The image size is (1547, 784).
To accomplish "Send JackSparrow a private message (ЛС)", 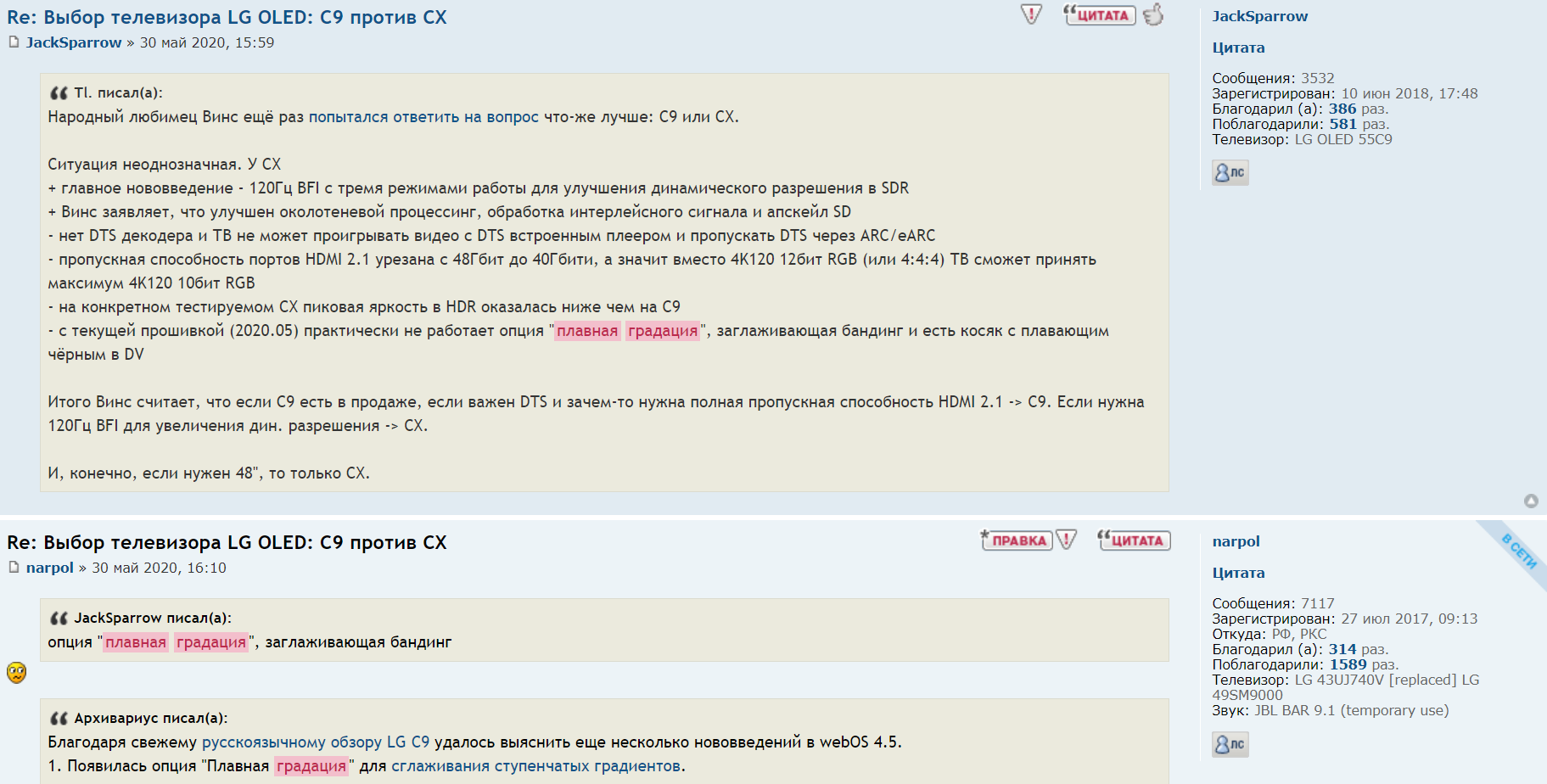I will coord(1230,172).
